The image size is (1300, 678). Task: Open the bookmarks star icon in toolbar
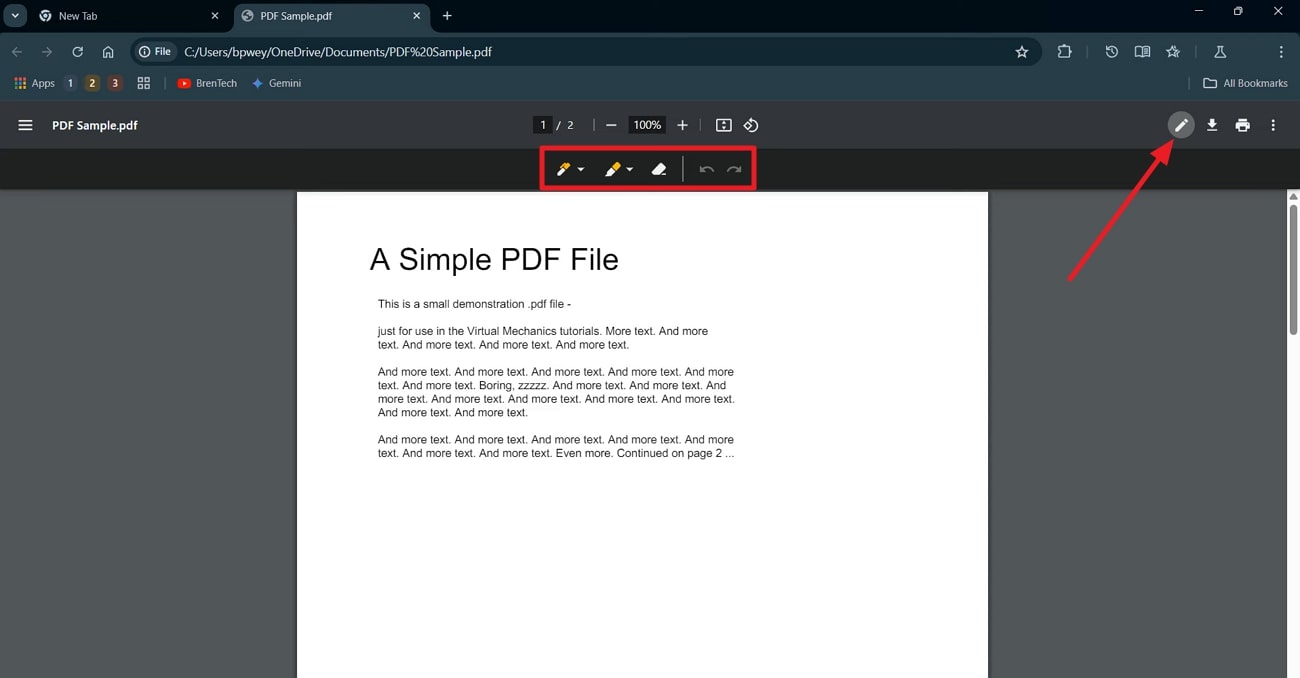(1173, 52)
